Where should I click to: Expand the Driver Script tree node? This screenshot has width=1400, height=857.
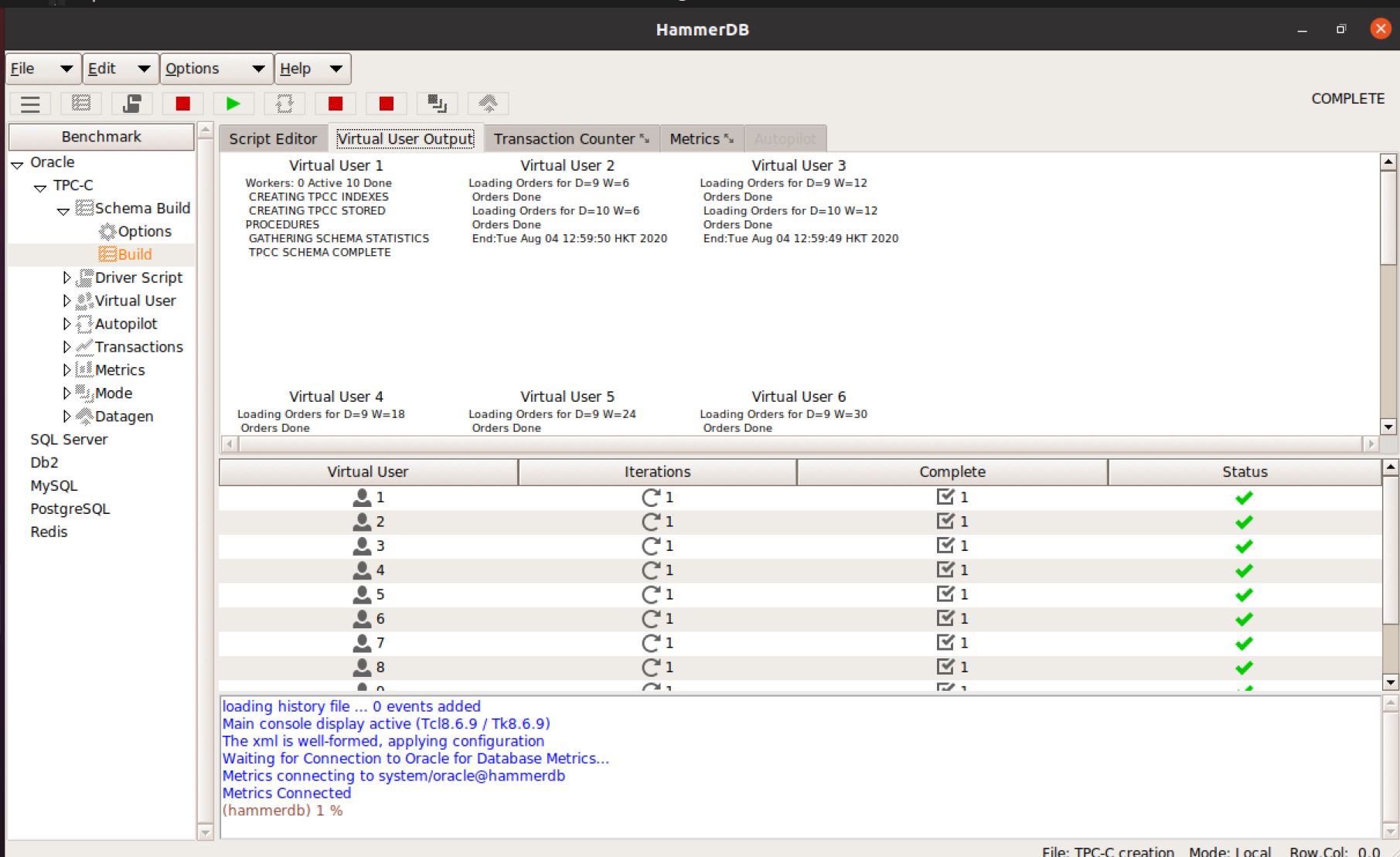click(66, 277)
